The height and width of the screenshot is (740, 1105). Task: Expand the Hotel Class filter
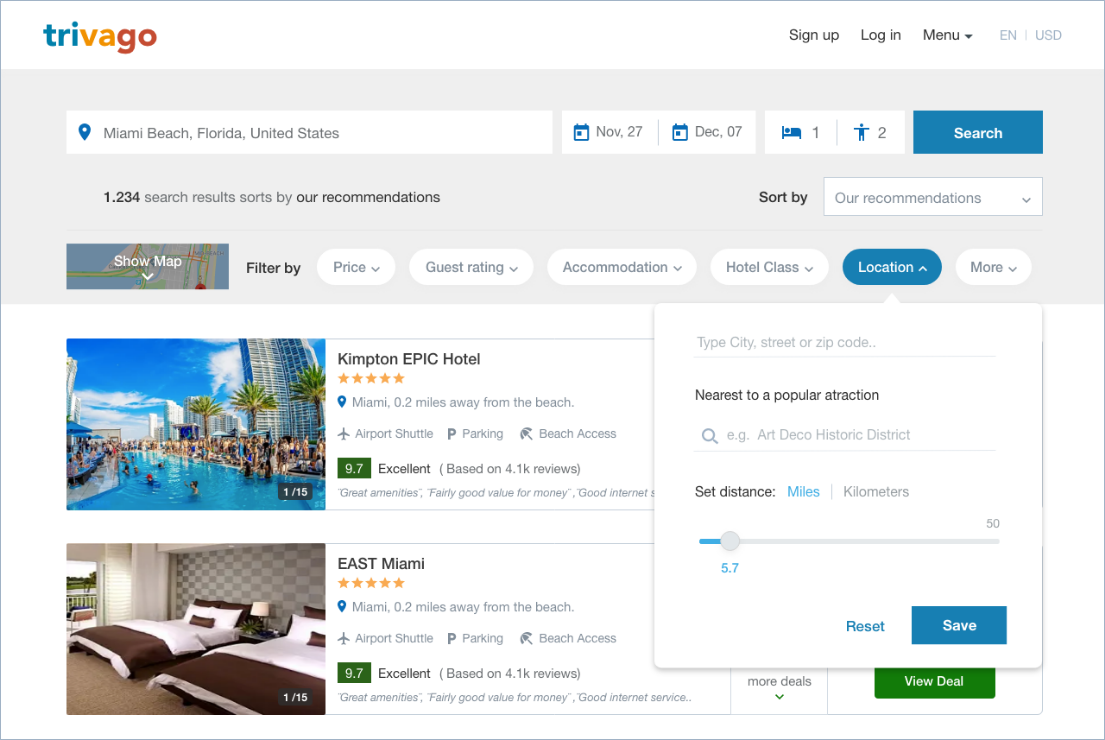click(x=769, y=267)
